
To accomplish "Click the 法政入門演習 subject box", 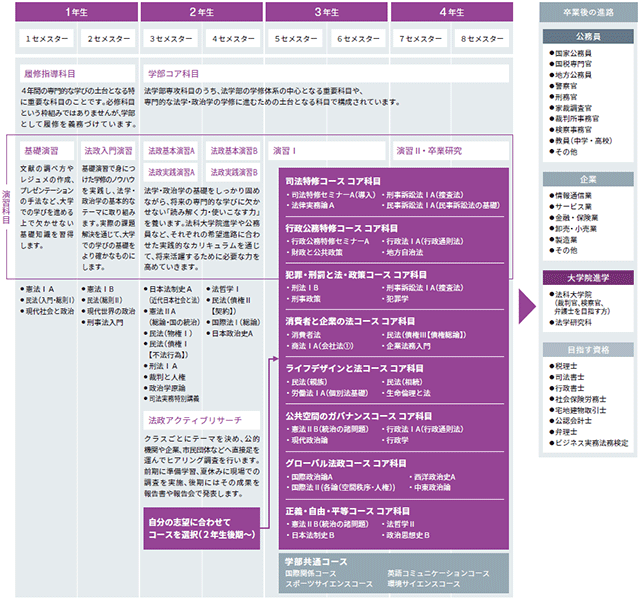I will (x=108, y=151).
